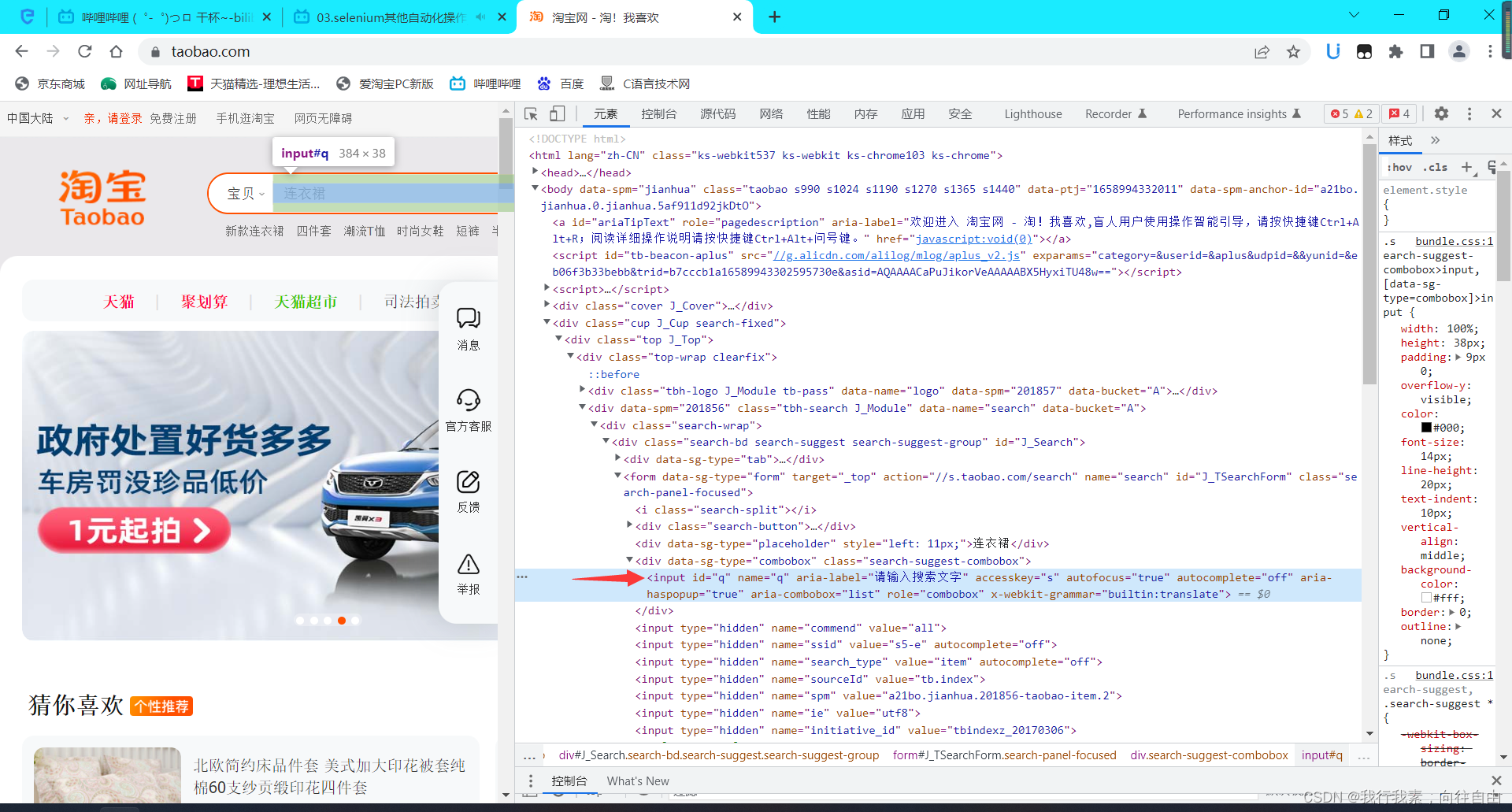Bookmark this page with the star
The image size is (1512, 812).
point(1293,52)
